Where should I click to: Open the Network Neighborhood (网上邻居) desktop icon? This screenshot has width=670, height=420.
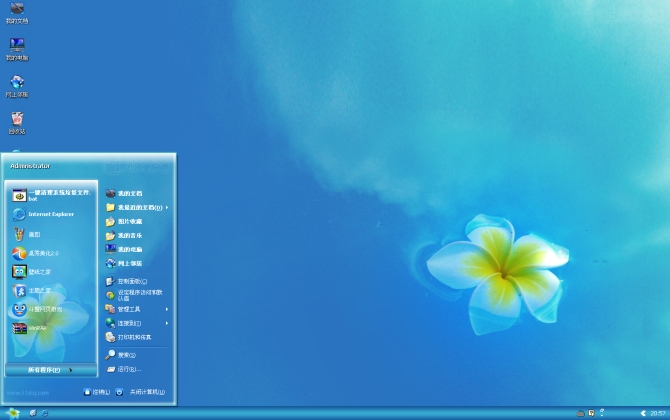tap(17, 86)
